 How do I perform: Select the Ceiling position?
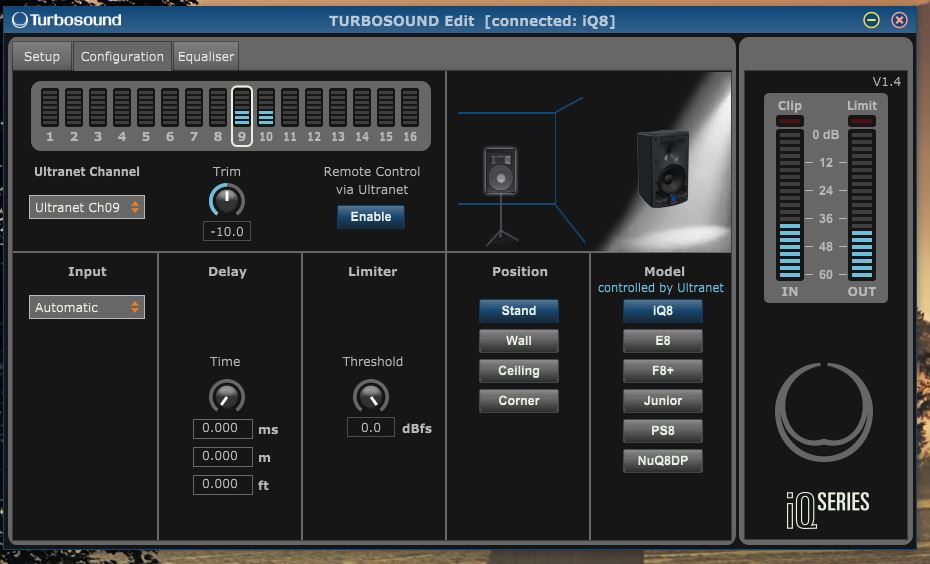(x=518, y=371)
